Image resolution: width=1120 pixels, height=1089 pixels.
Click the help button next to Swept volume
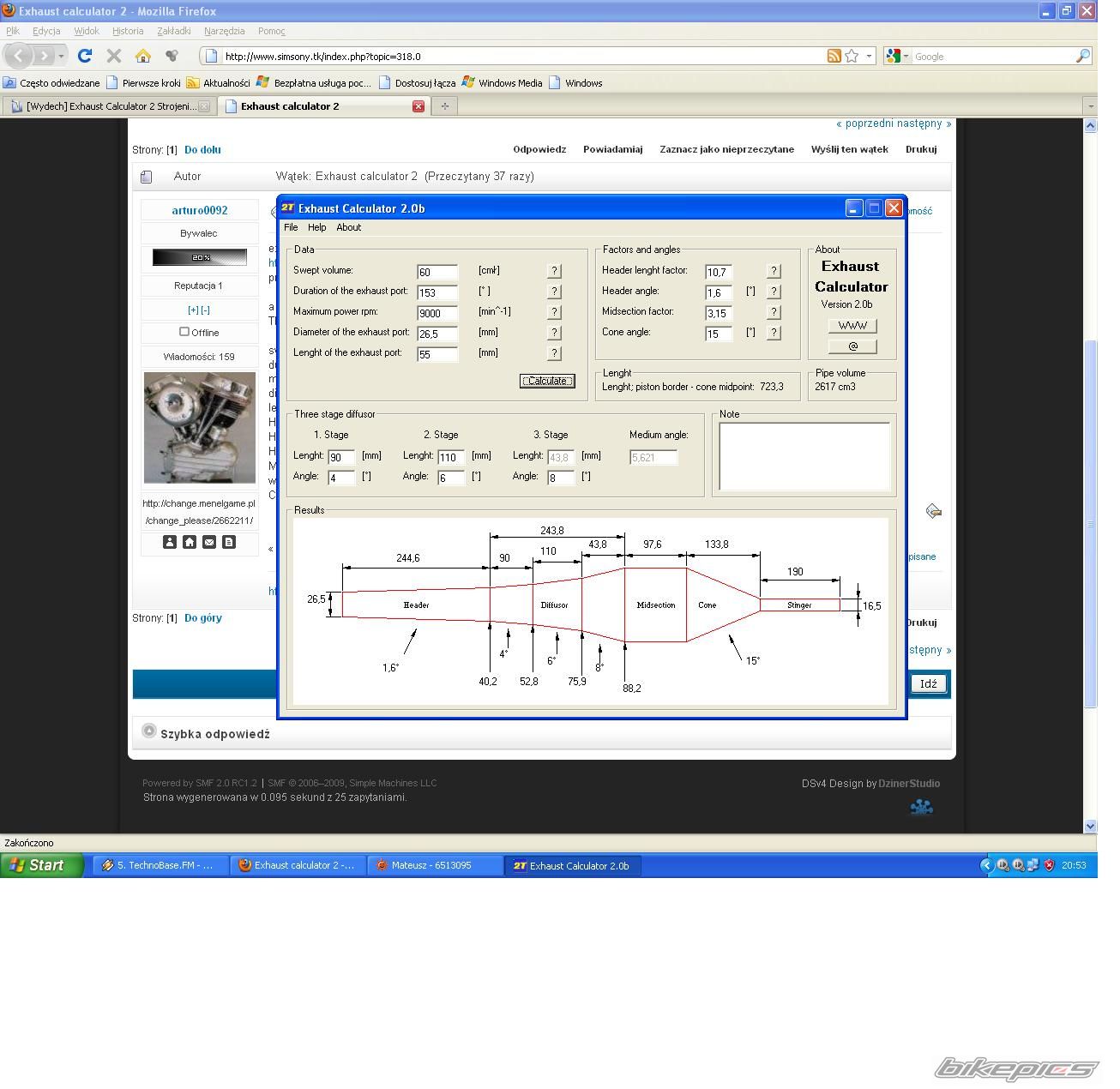(x=554, y=271)
